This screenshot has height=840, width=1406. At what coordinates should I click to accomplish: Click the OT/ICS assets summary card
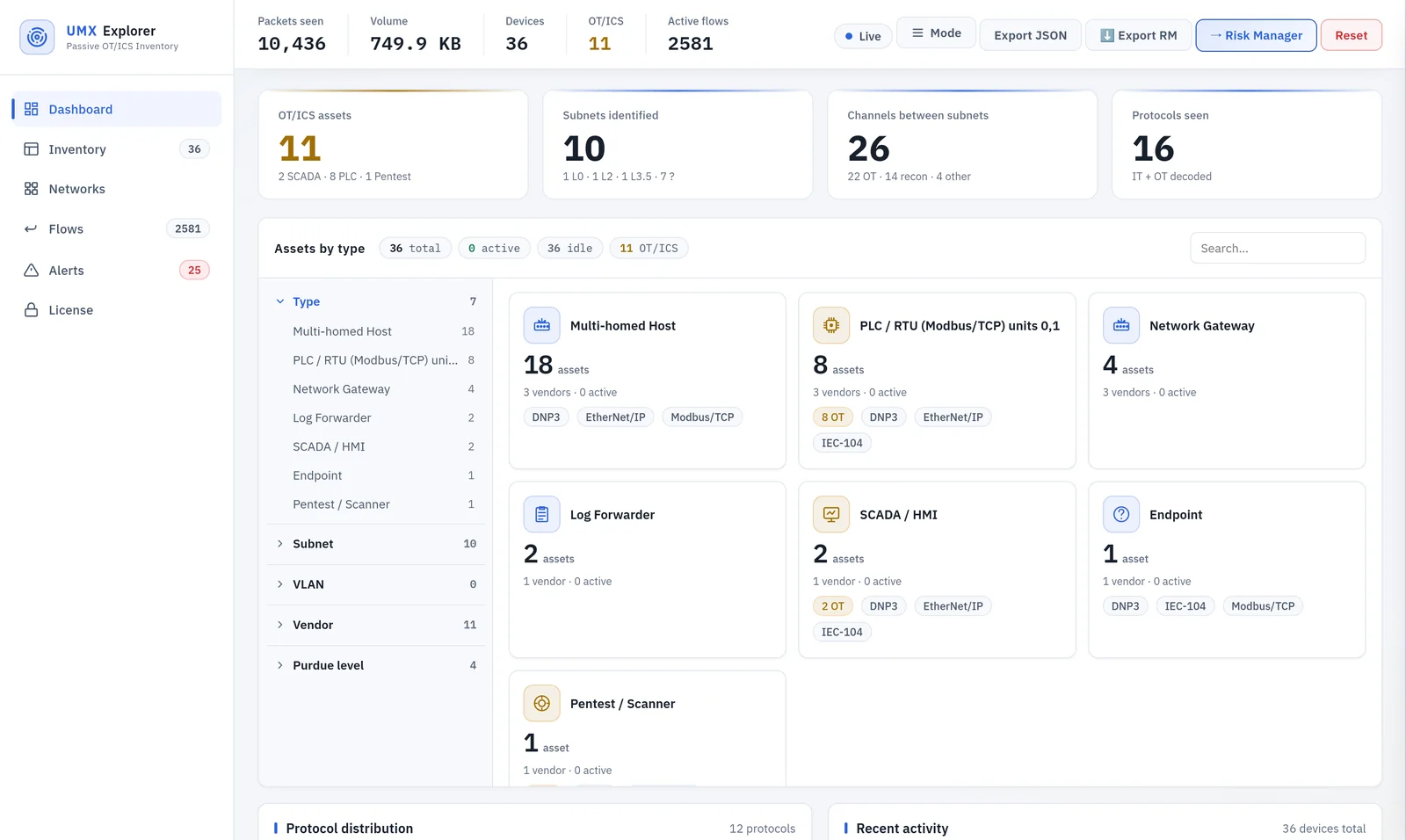click(x=393, y=144)
